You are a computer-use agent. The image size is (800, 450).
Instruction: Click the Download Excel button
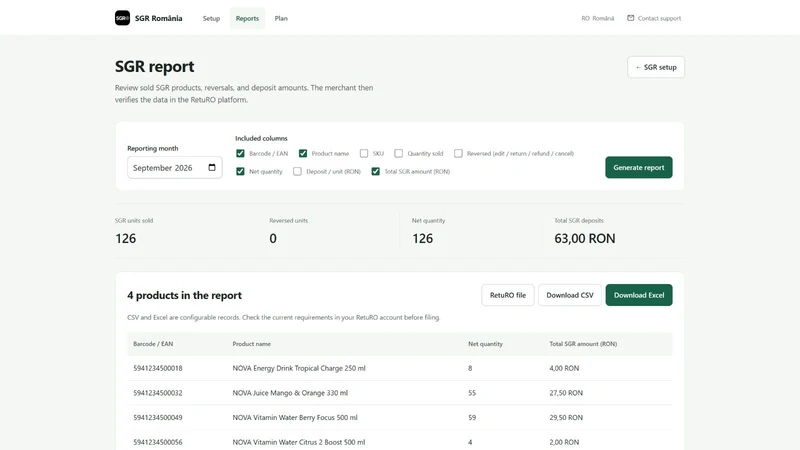click(639, 295)
